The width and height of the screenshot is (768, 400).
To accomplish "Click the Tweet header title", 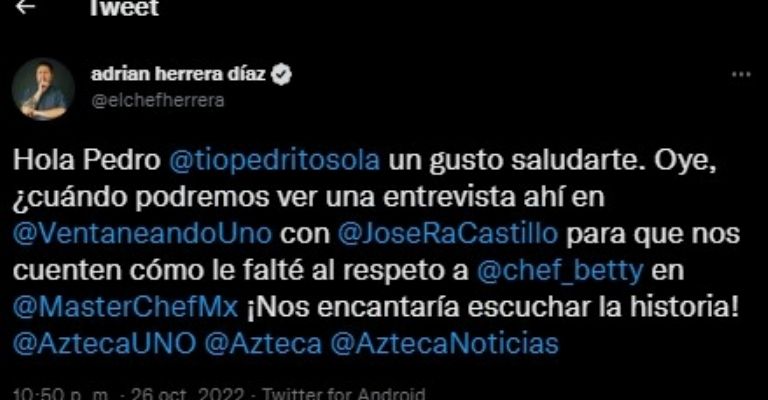I will point(124,8).
